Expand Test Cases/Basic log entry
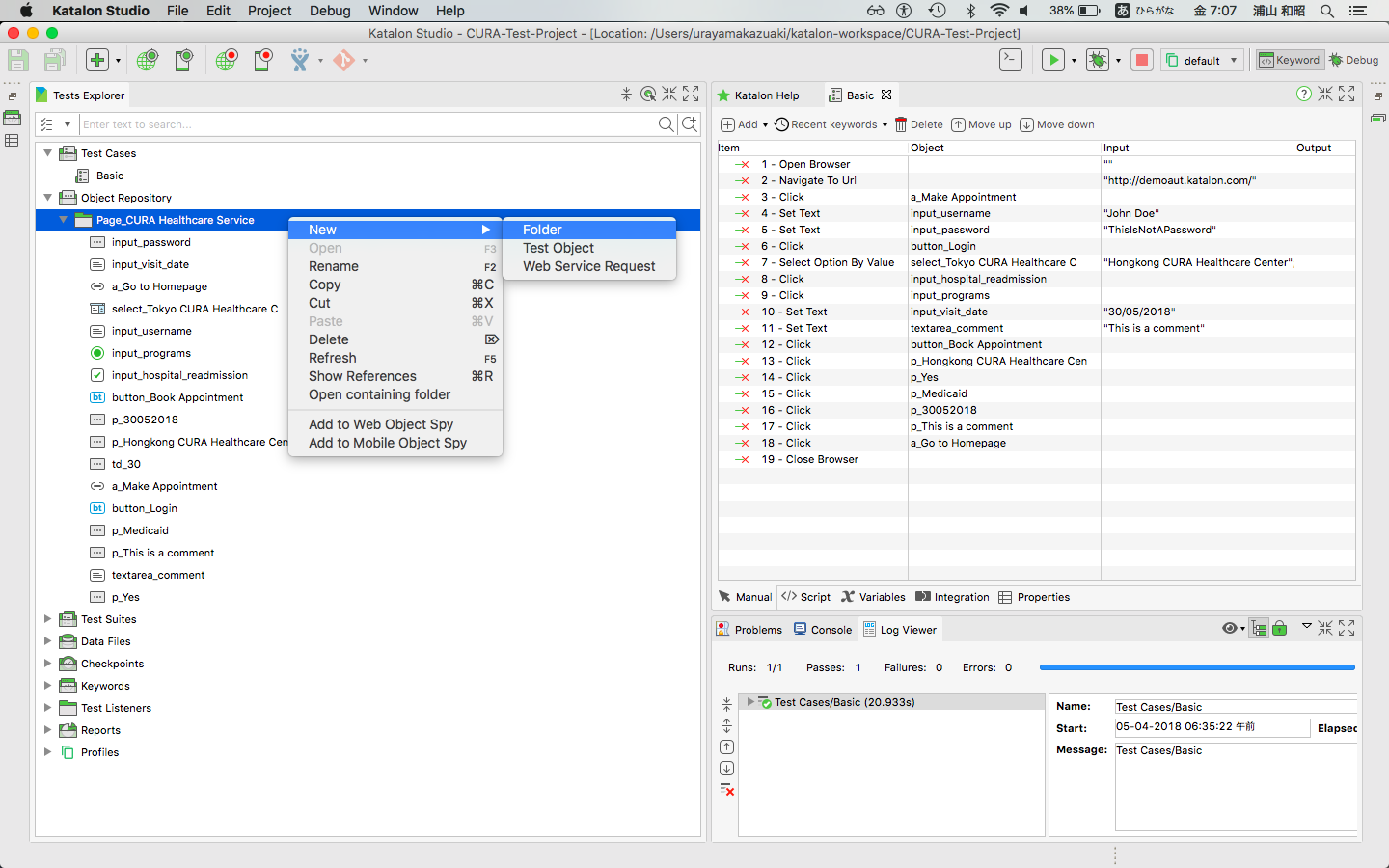 pyautogui.click(x=750, y=702)
